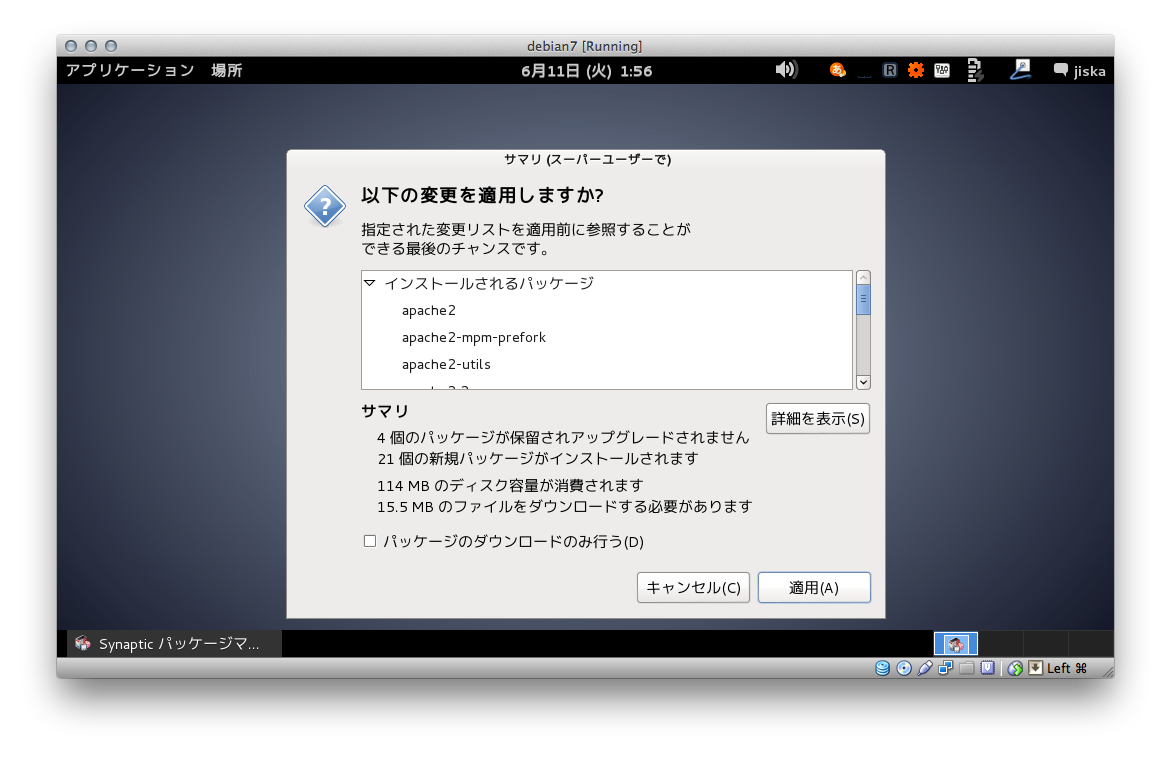Click the fourth workspace in the switcher
Image resolution: width=1171 pixels, height=757 pixels.
(x=1090, y=644)
